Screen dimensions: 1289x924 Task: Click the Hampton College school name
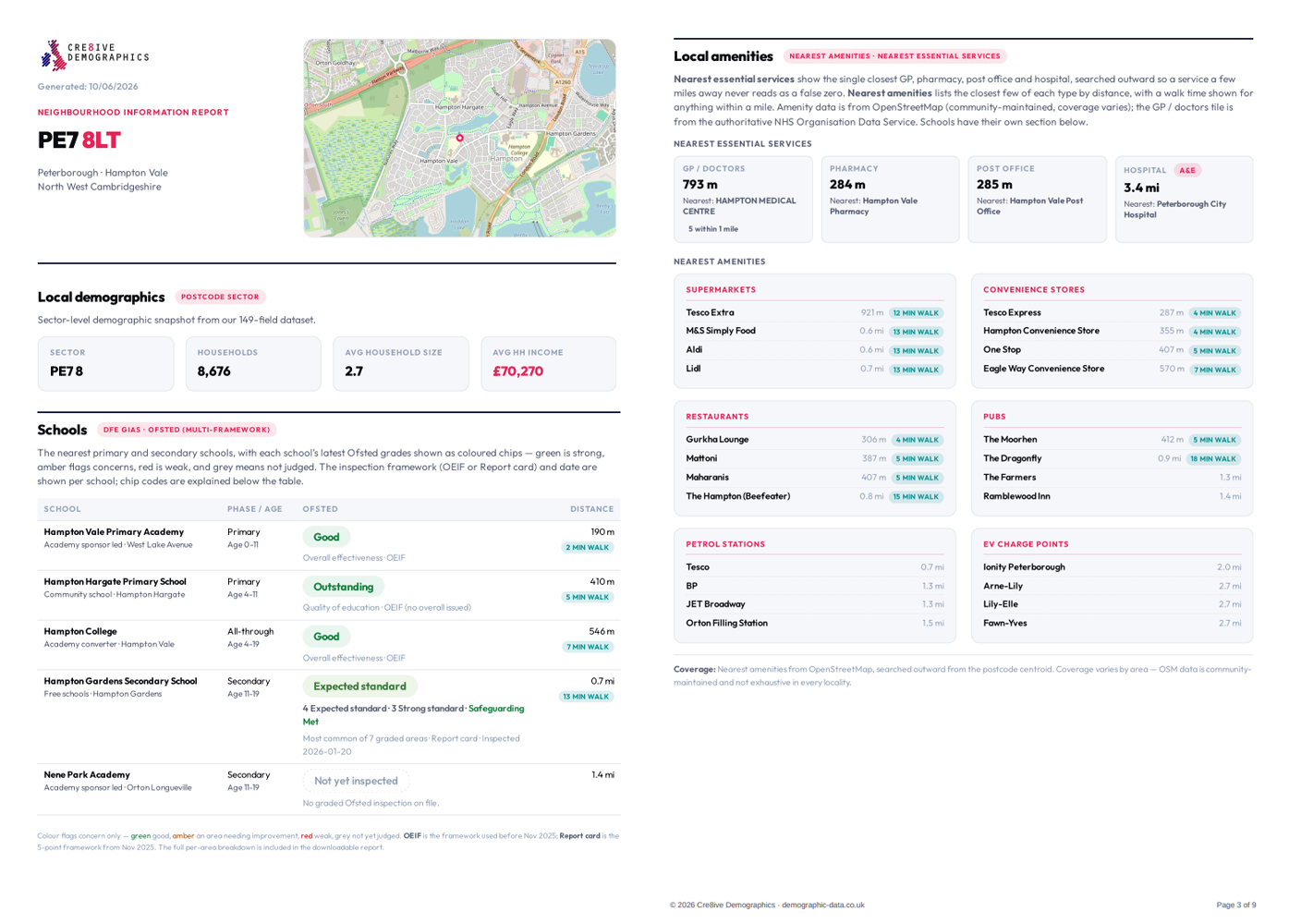pyautogui.click(x=80, y=632)
